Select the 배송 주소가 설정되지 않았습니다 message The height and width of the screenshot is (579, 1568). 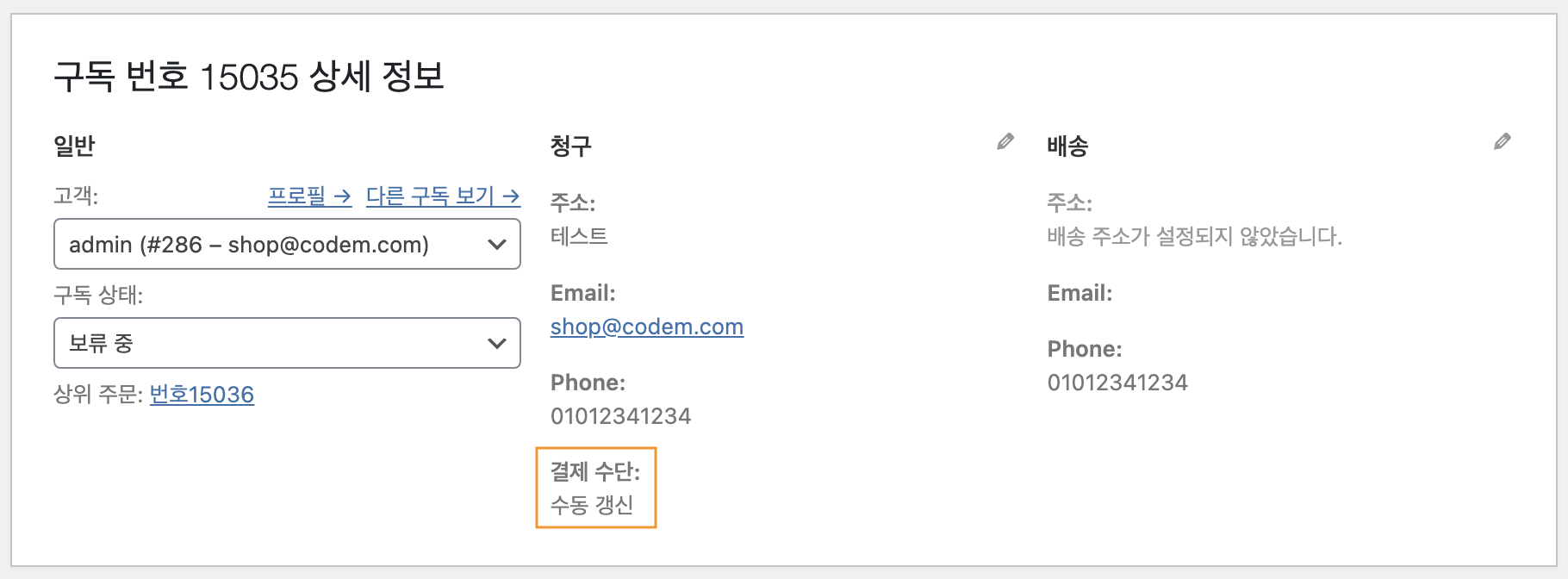point(1195,236)
